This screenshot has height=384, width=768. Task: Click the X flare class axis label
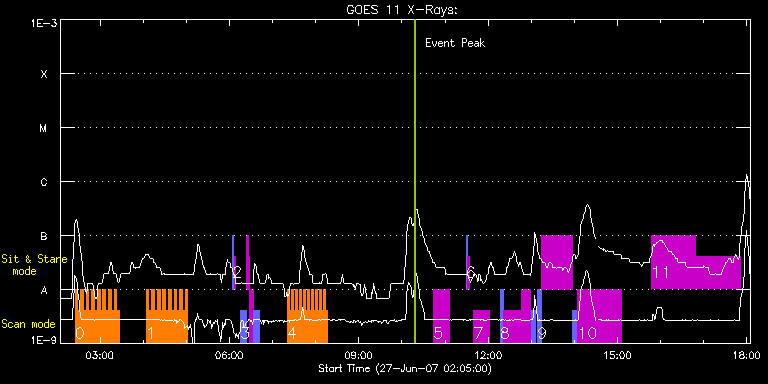click(x=44, y=74)
